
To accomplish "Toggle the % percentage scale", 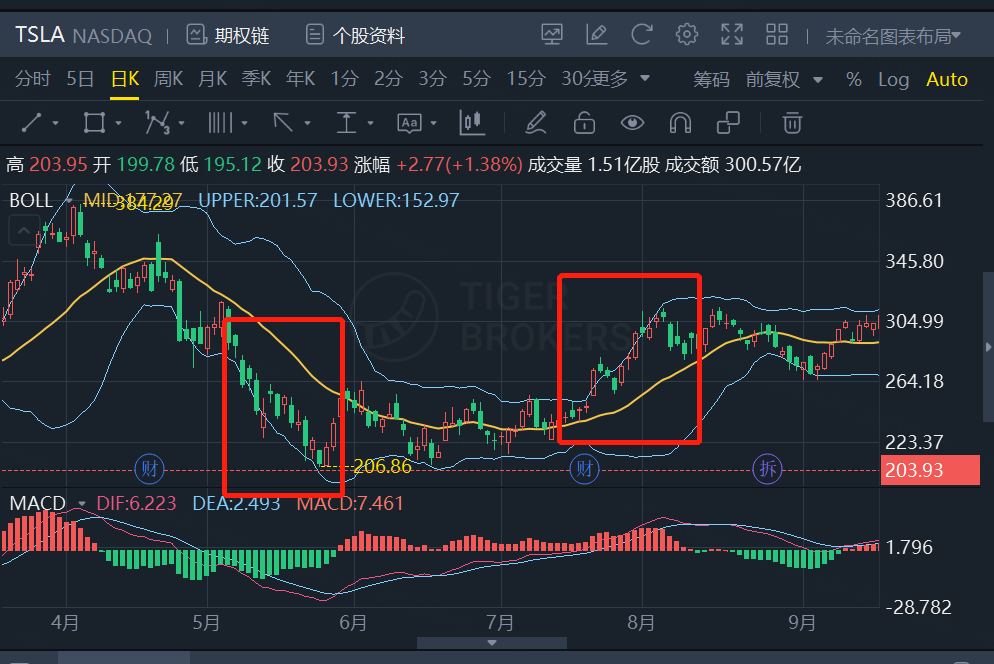I will coord(853,79).
